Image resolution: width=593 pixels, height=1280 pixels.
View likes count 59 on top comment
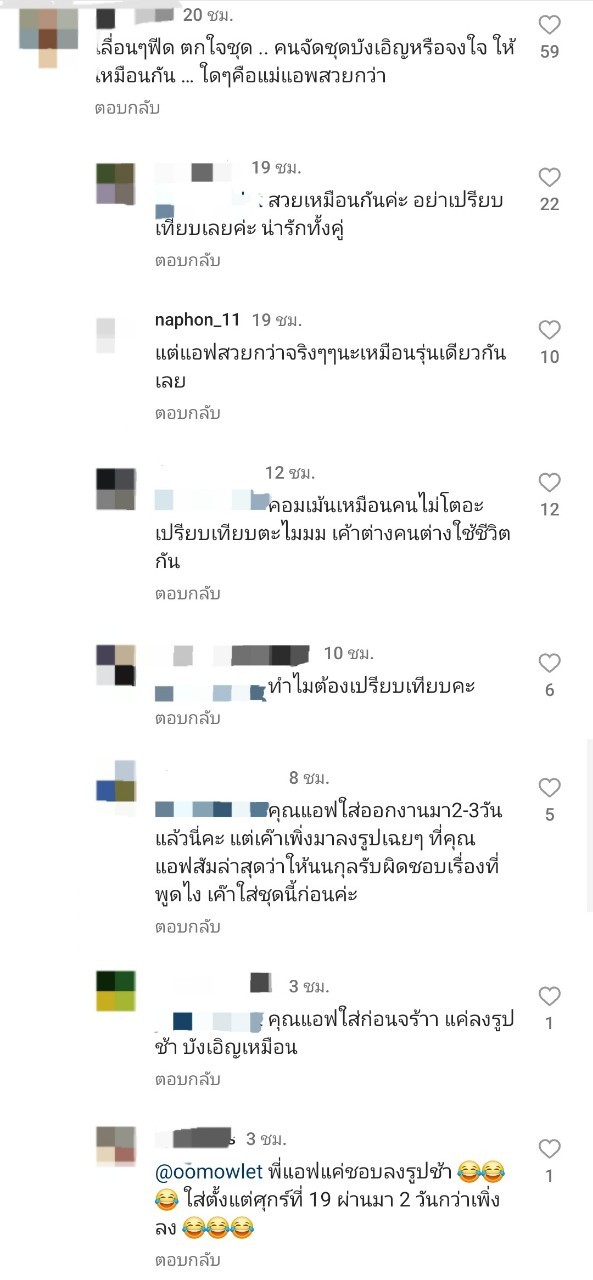click(549, 52)
